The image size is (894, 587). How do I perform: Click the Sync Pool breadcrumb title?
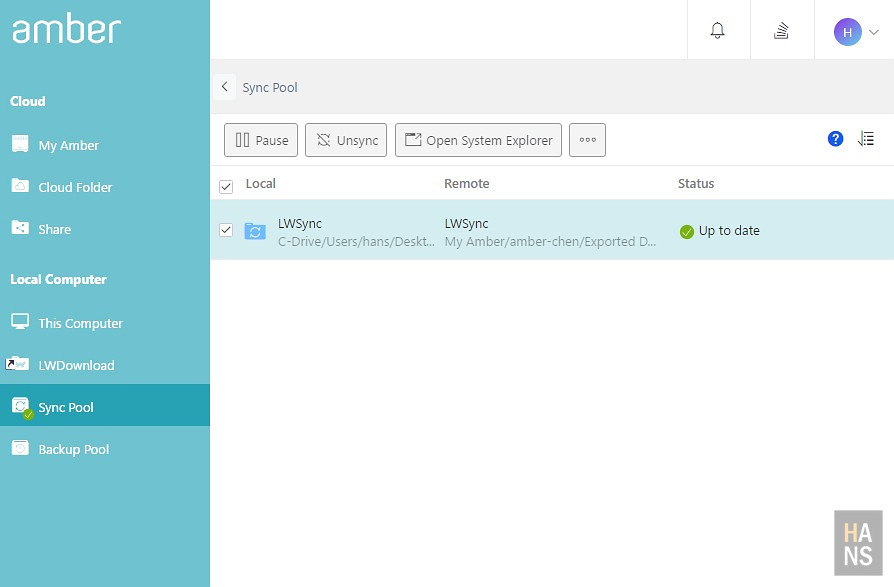point(270,87)
